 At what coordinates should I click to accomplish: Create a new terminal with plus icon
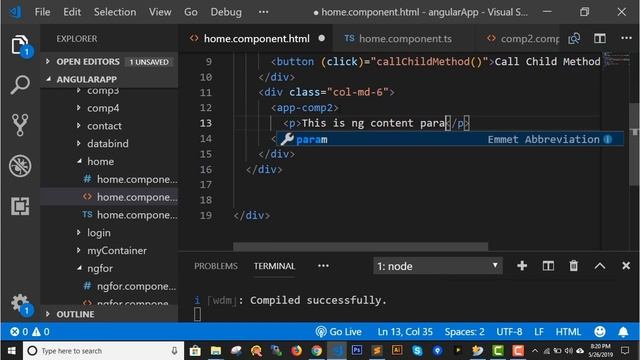[x=522, y=266]
